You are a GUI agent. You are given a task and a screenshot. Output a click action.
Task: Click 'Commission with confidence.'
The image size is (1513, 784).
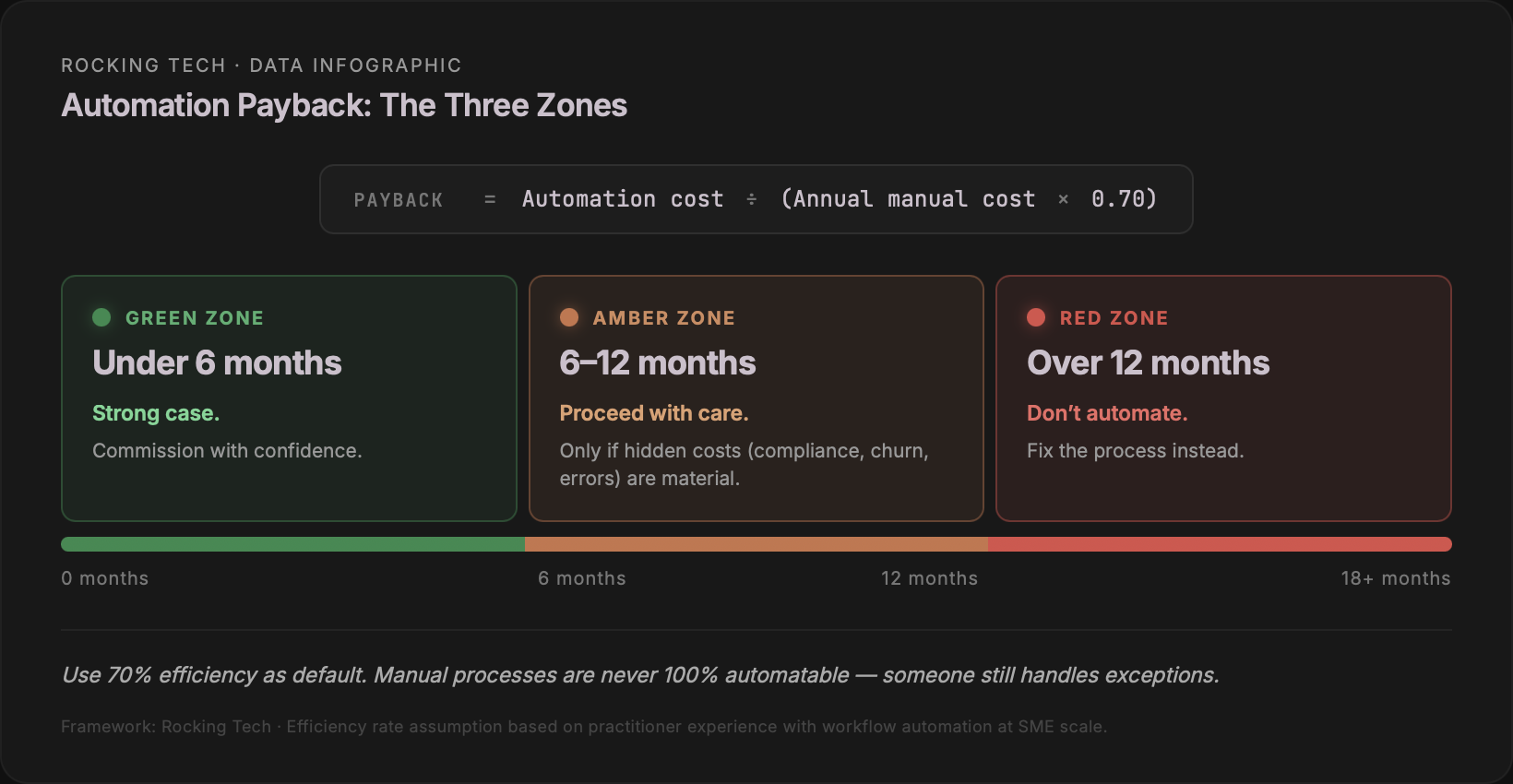227,451
